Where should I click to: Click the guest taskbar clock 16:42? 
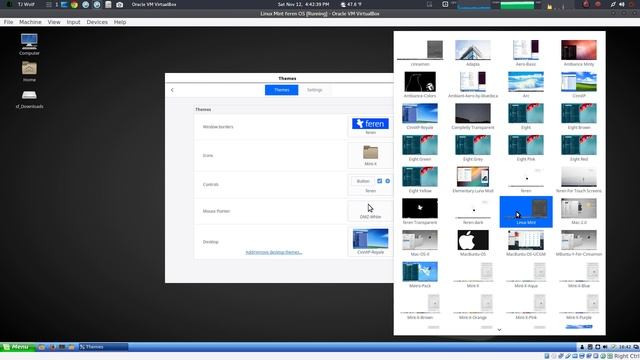(624, 347)
